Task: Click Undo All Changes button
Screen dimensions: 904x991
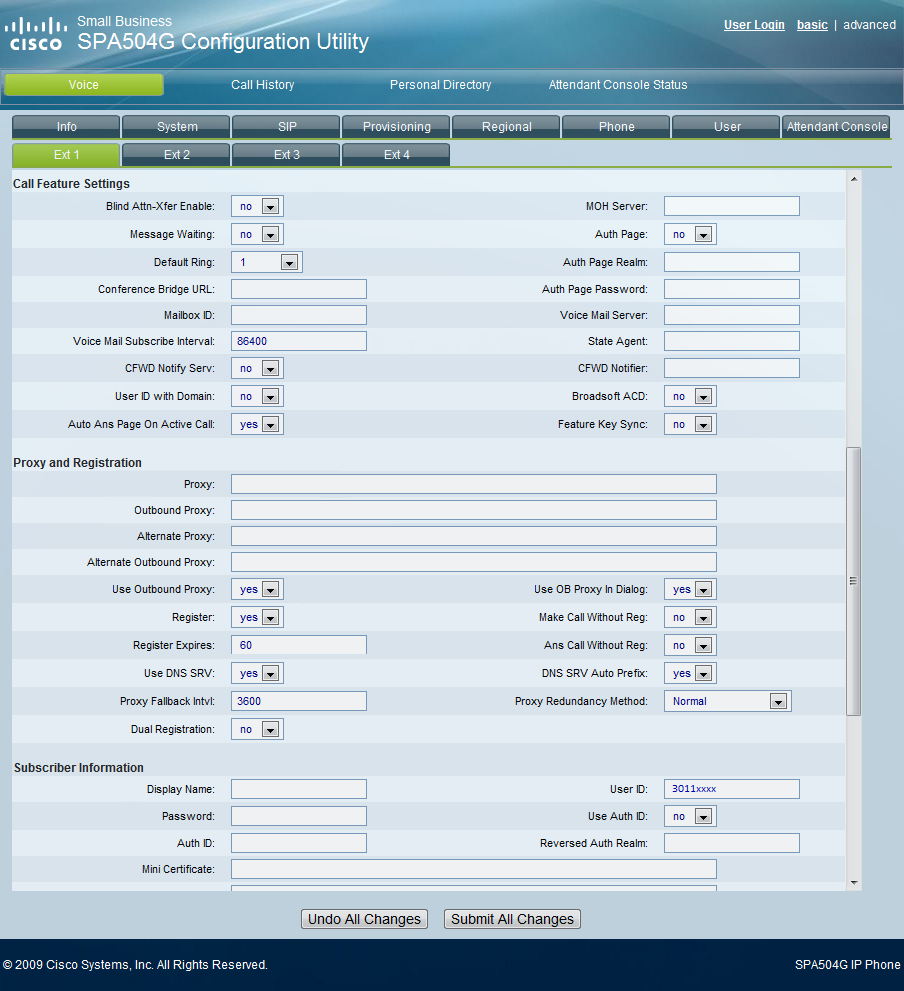Action: click(364, 919)
